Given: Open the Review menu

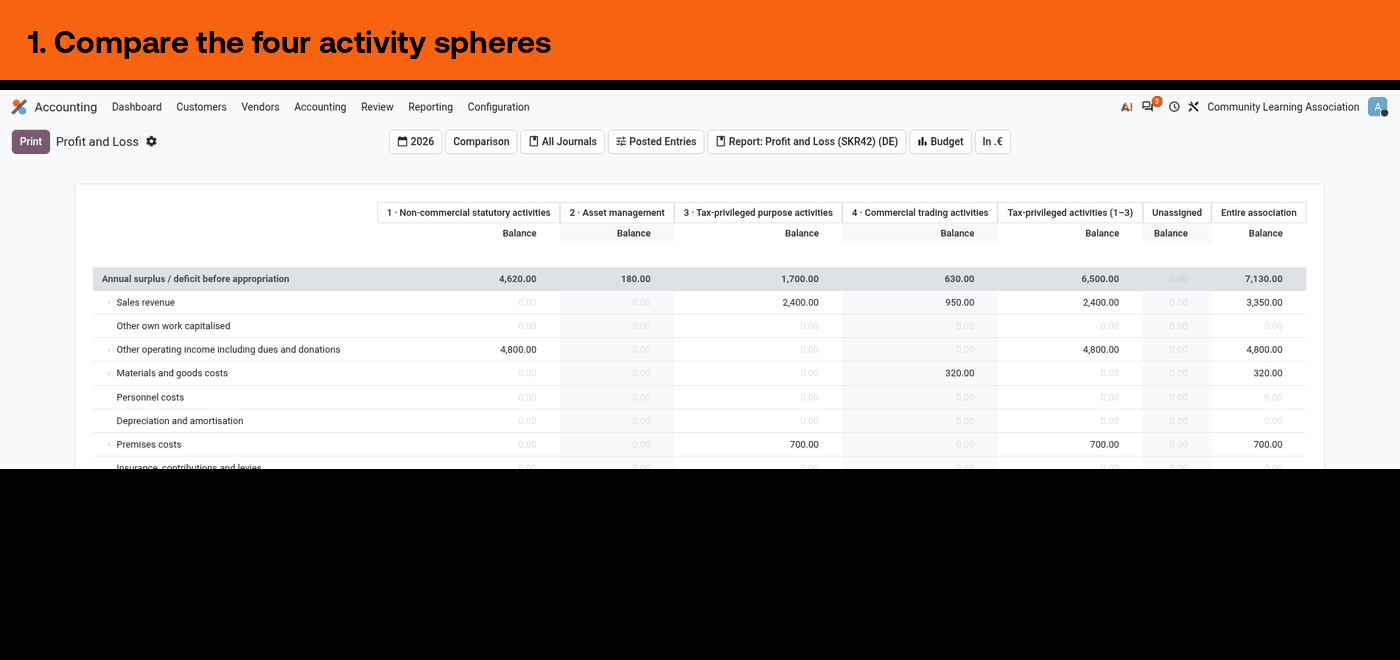Looking at the screenshot, I should [x=377, y=107].
